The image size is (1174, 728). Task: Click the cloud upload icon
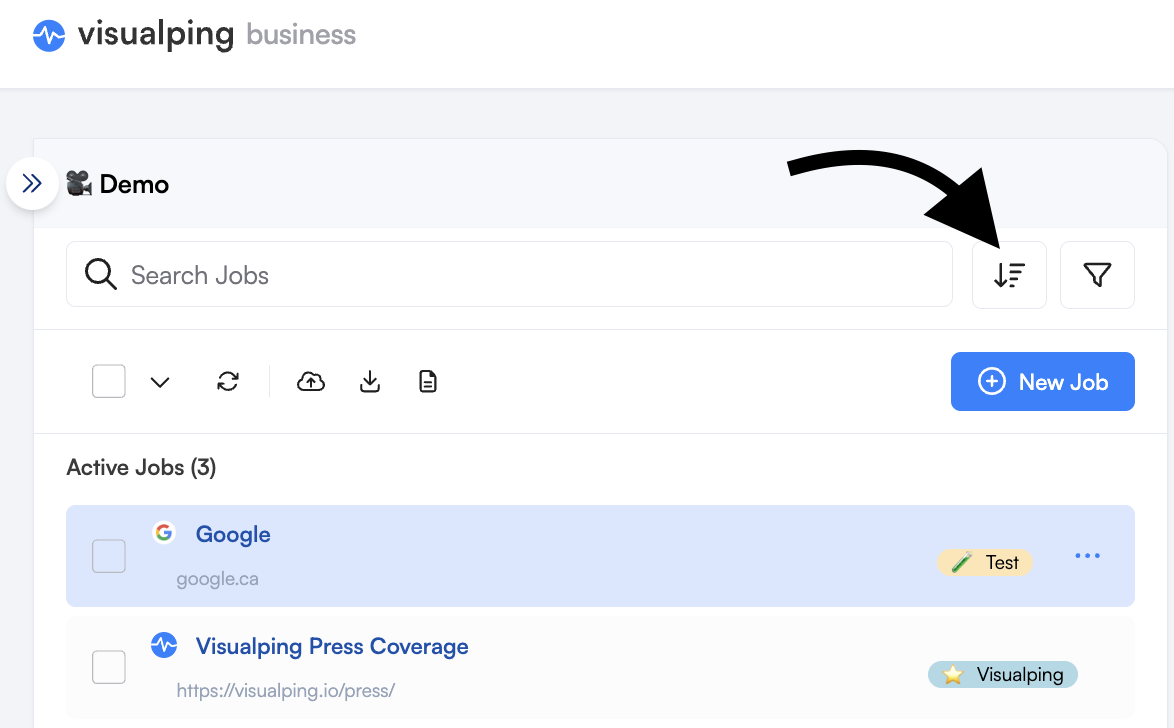(311, 381)
